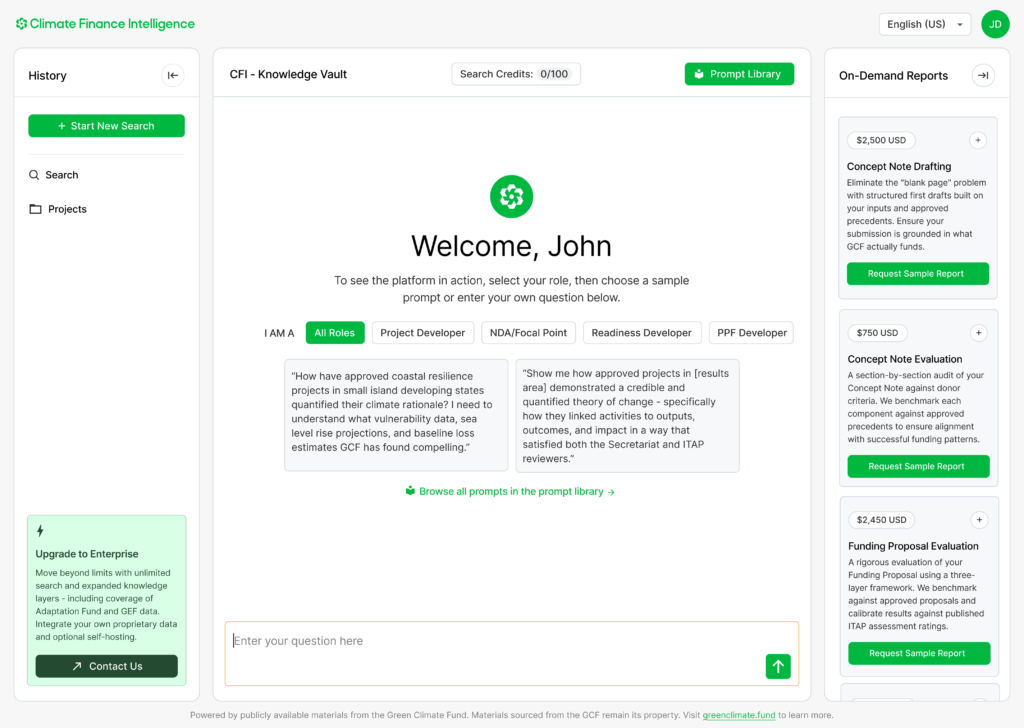The width and height of the screenshot is (1024, 728).
Task: Expand Concept Note Drafting plus icon
Action: pyautogui.click(x=978, y=141)
